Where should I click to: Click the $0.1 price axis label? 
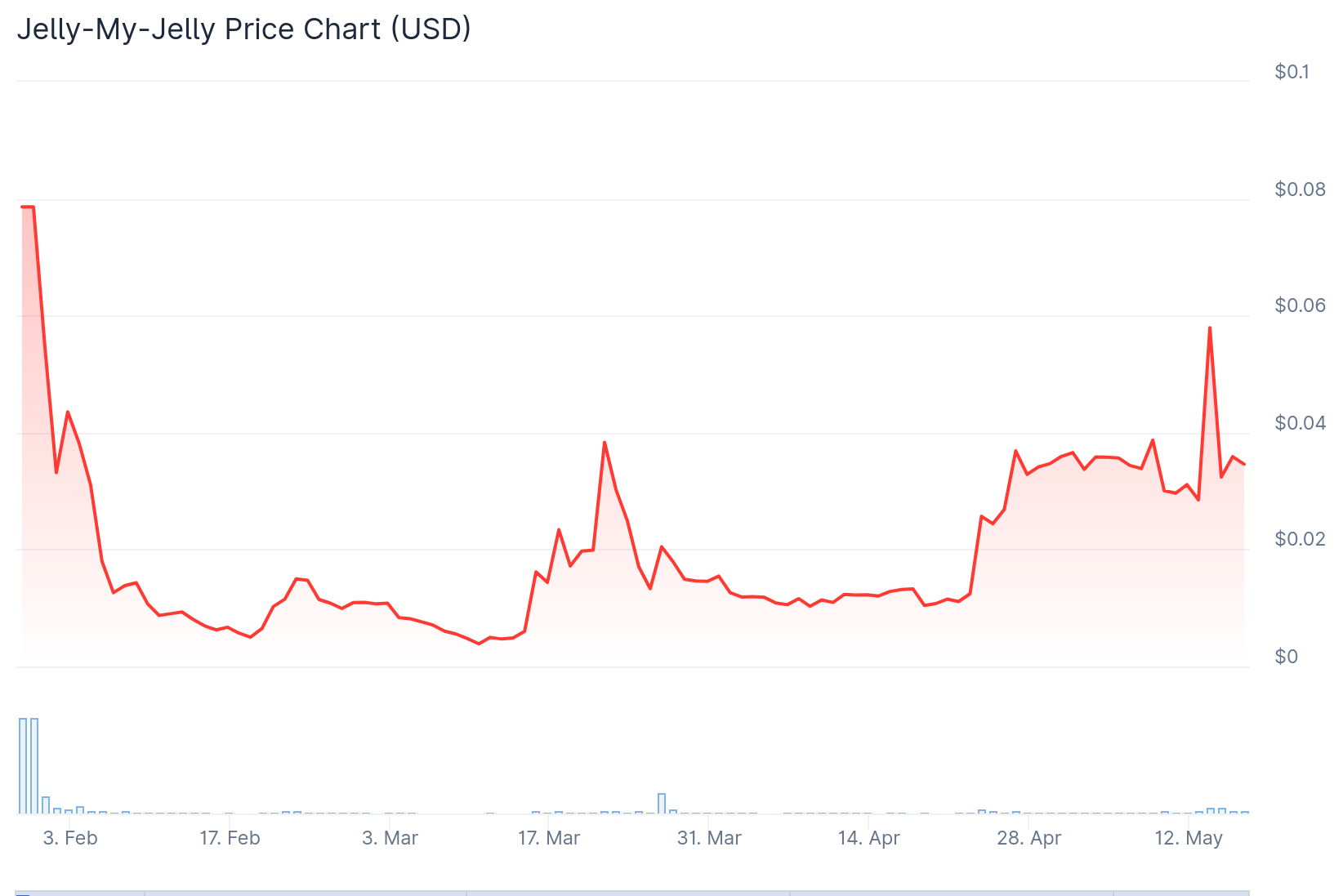1292,72
